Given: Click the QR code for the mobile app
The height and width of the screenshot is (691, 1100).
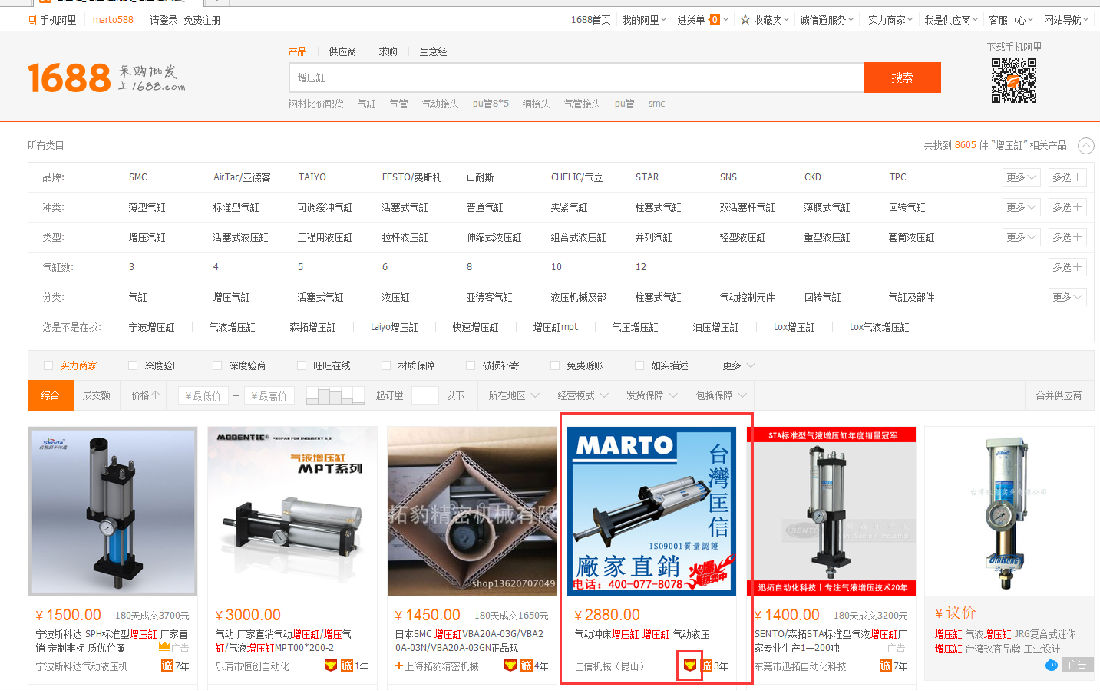Looking at the screenshot, I should (1014, 81).
